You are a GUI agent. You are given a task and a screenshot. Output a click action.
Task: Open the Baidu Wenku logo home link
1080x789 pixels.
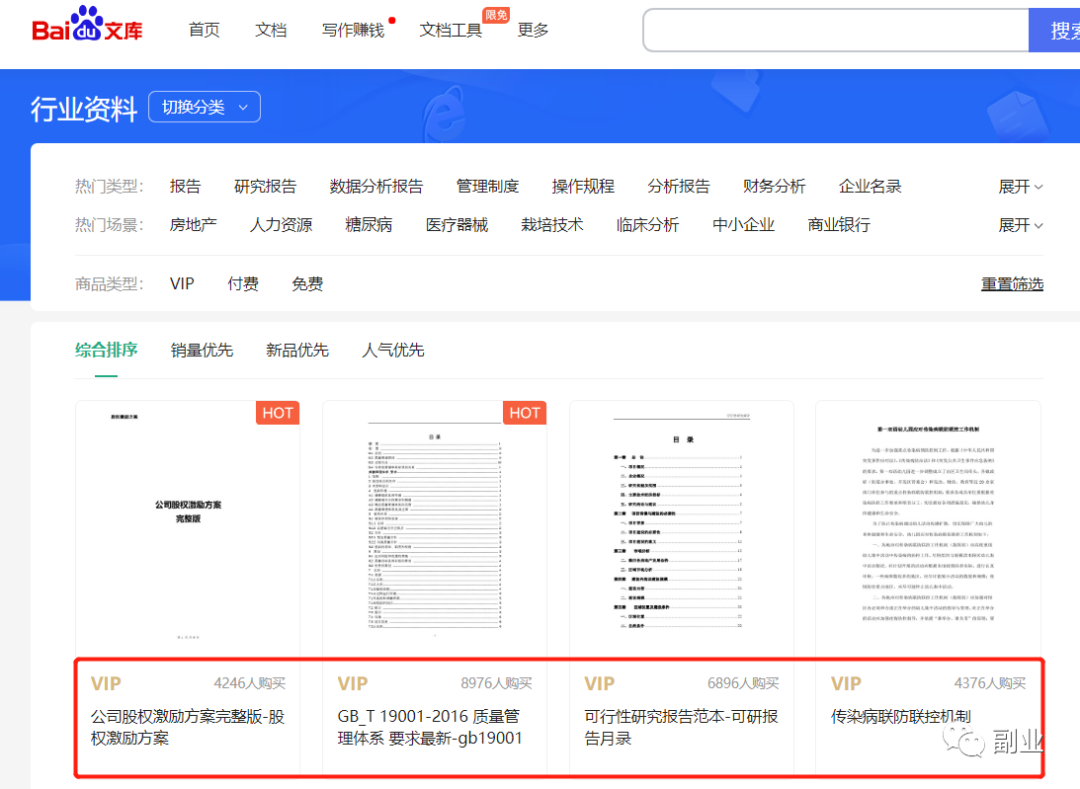87,25
